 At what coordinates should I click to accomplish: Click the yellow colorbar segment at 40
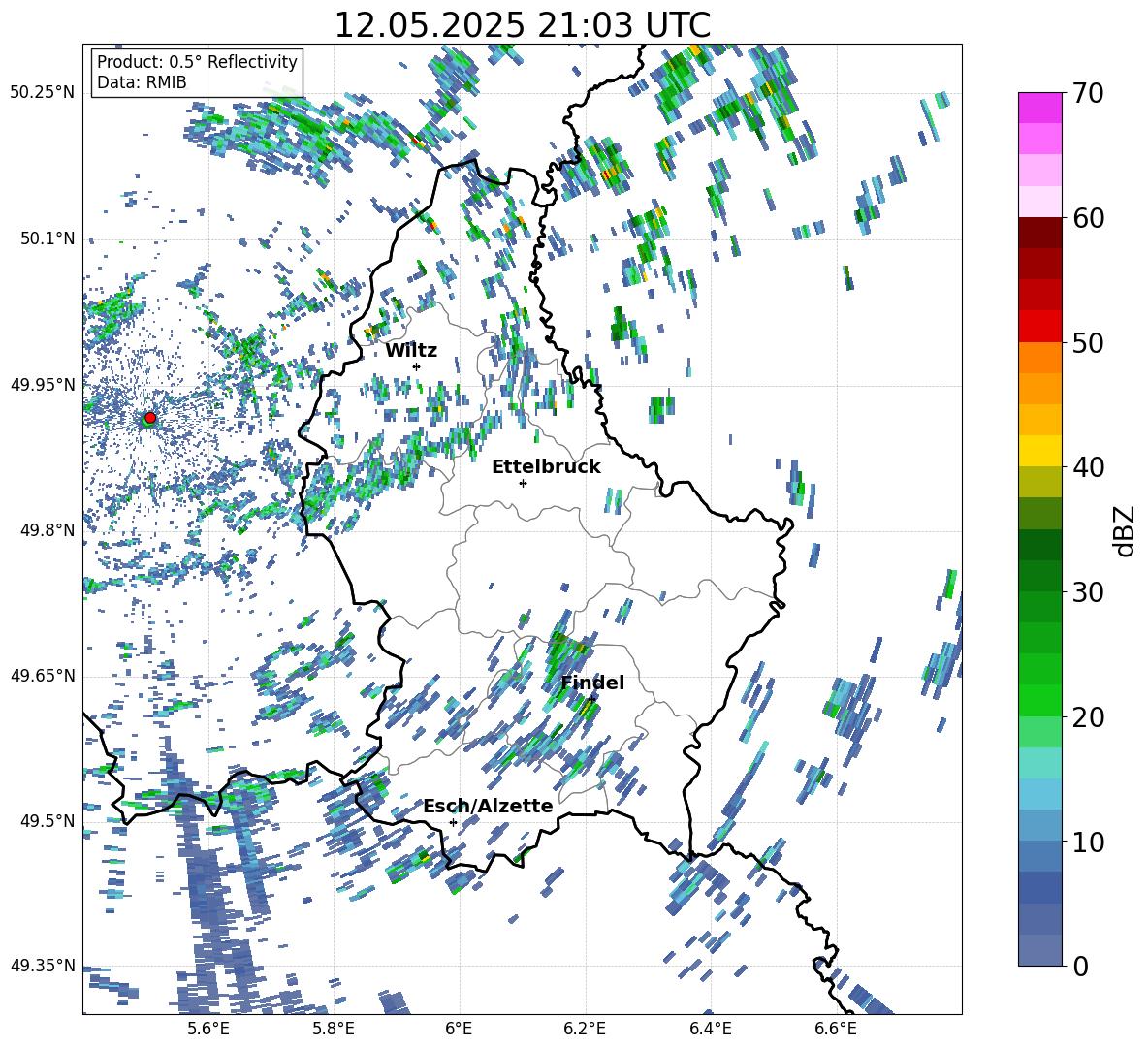1039,451
